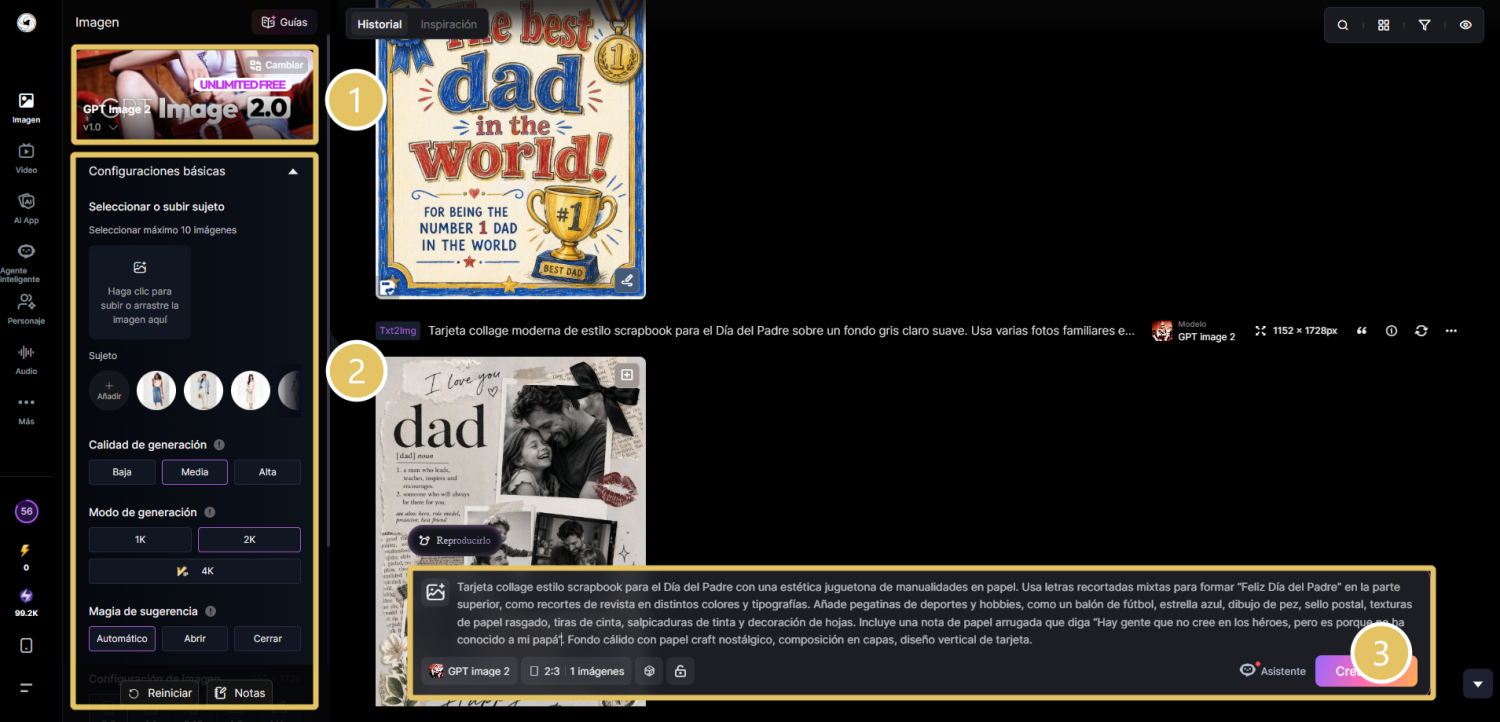Select the third subject thumbnail
The height and width of the screenshot is (722, 1500).
(251, 390)
